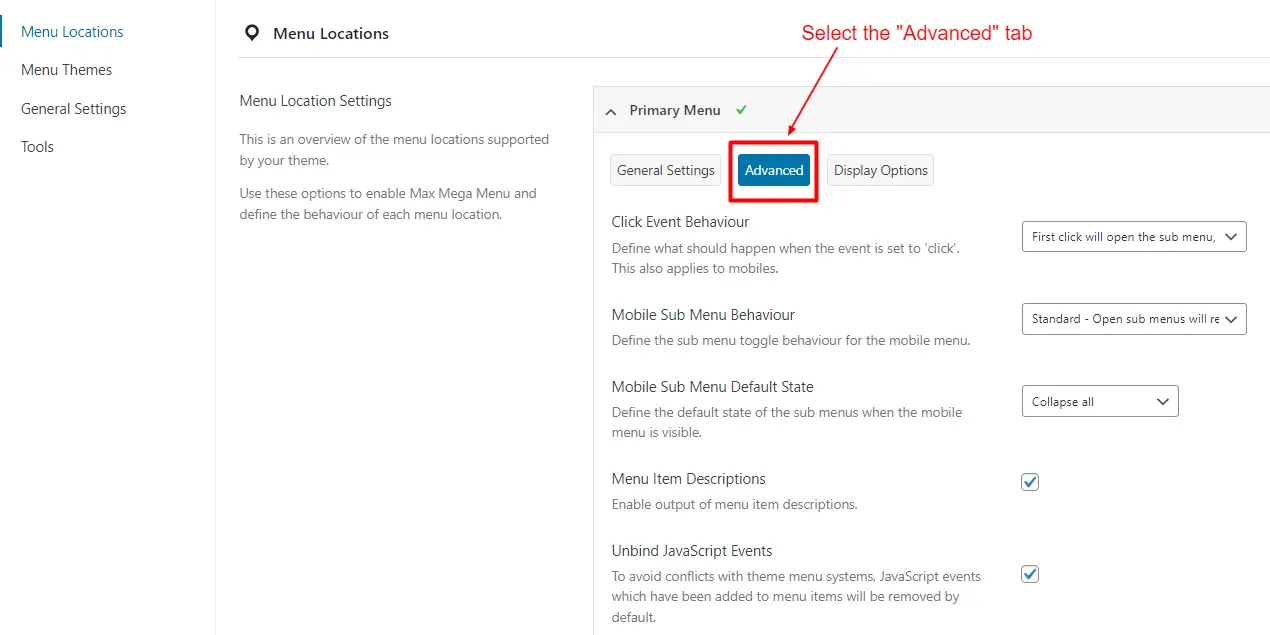Click the Primary Menu panel header

677,110
